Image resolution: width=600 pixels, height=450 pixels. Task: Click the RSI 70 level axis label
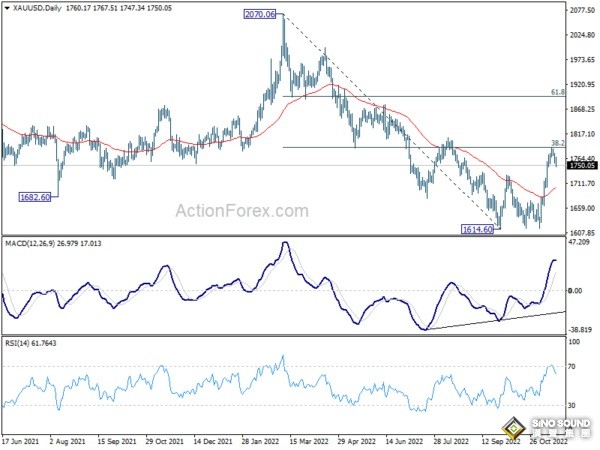pos(574,367)
